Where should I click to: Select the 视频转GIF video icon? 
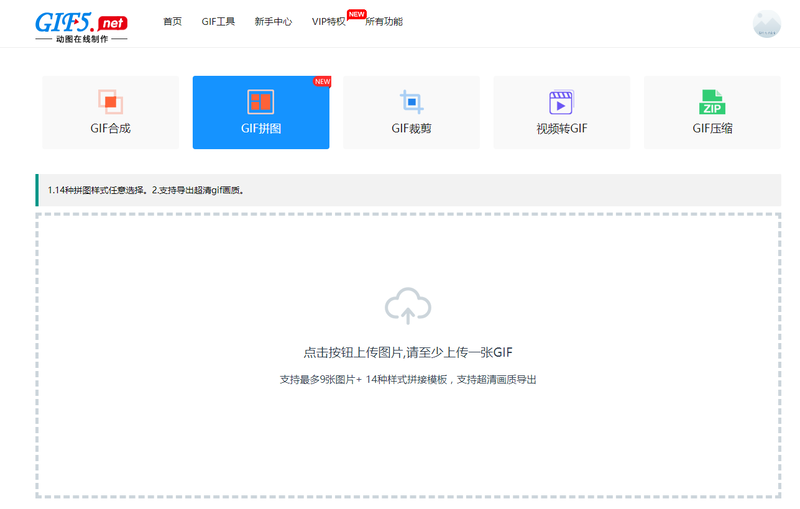[x=561, y=102]
